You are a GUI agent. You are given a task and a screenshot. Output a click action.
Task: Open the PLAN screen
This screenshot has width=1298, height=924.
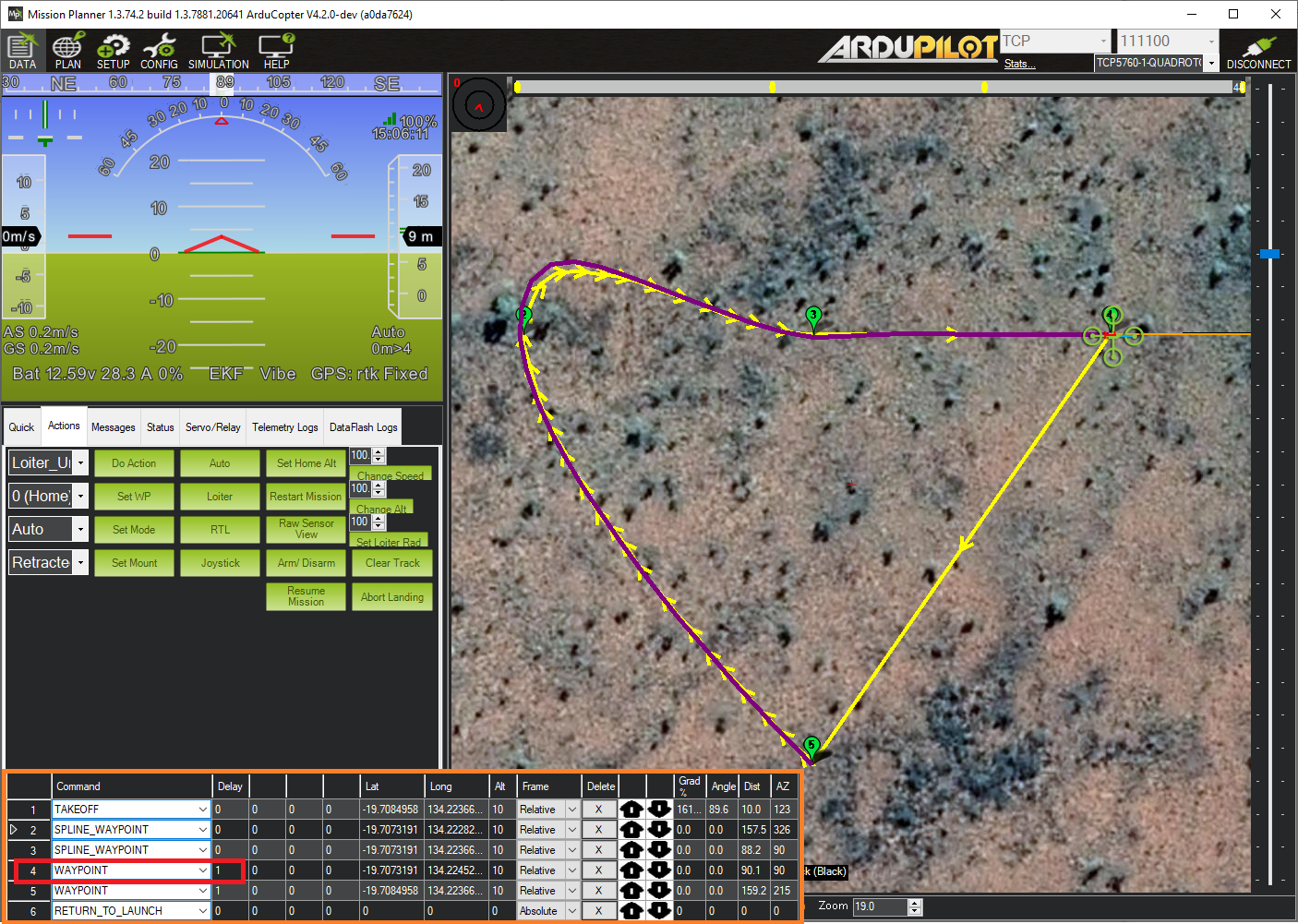click(67, 51)
